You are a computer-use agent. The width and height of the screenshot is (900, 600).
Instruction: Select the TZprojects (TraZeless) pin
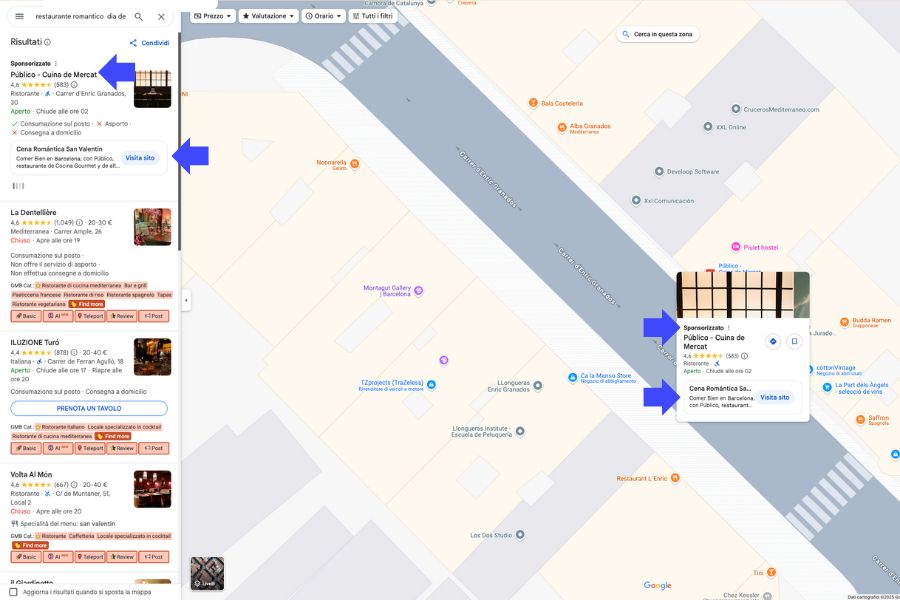point(431,384)
